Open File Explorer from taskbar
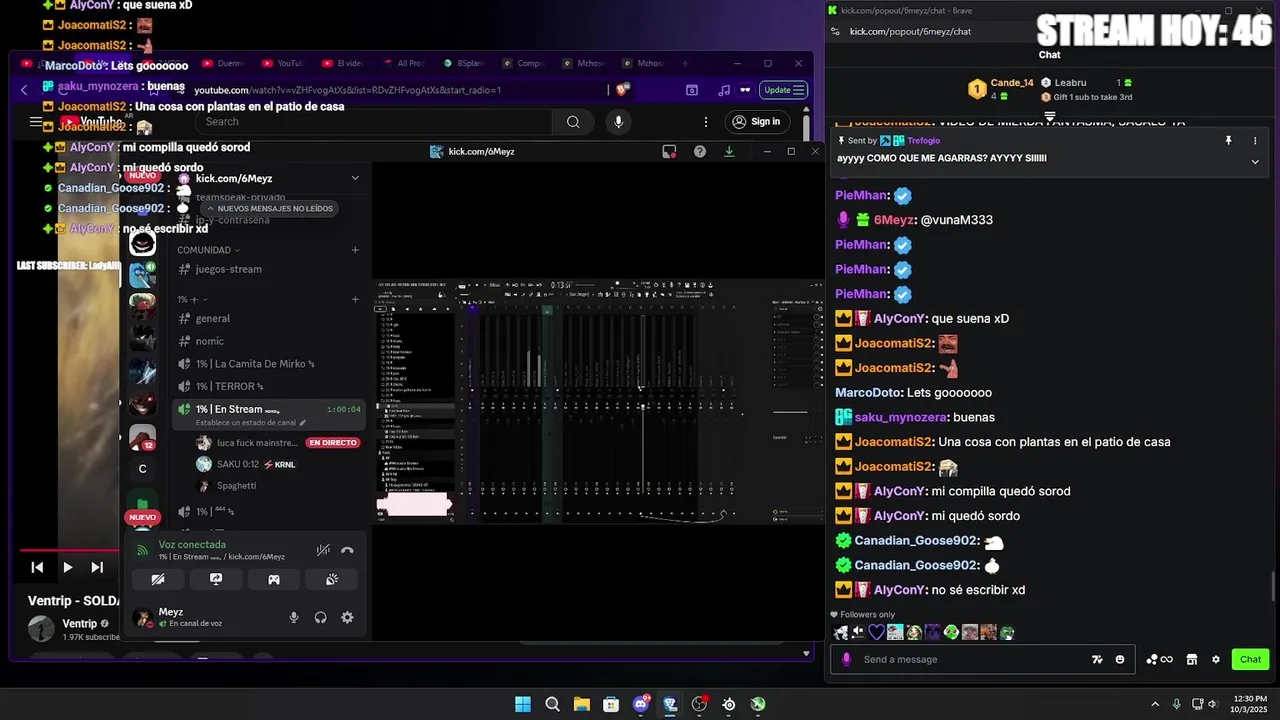 coord(581,704)
